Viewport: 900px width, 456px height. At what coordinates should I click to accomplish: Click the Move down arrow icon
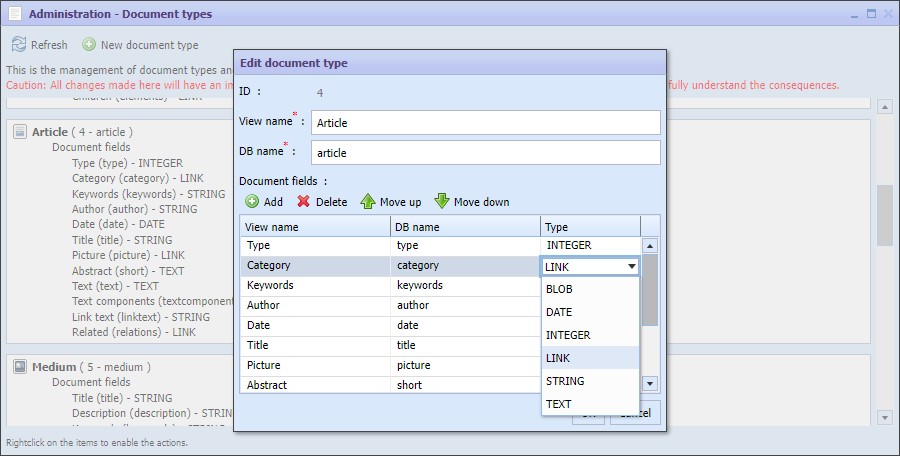coord(442,202)
